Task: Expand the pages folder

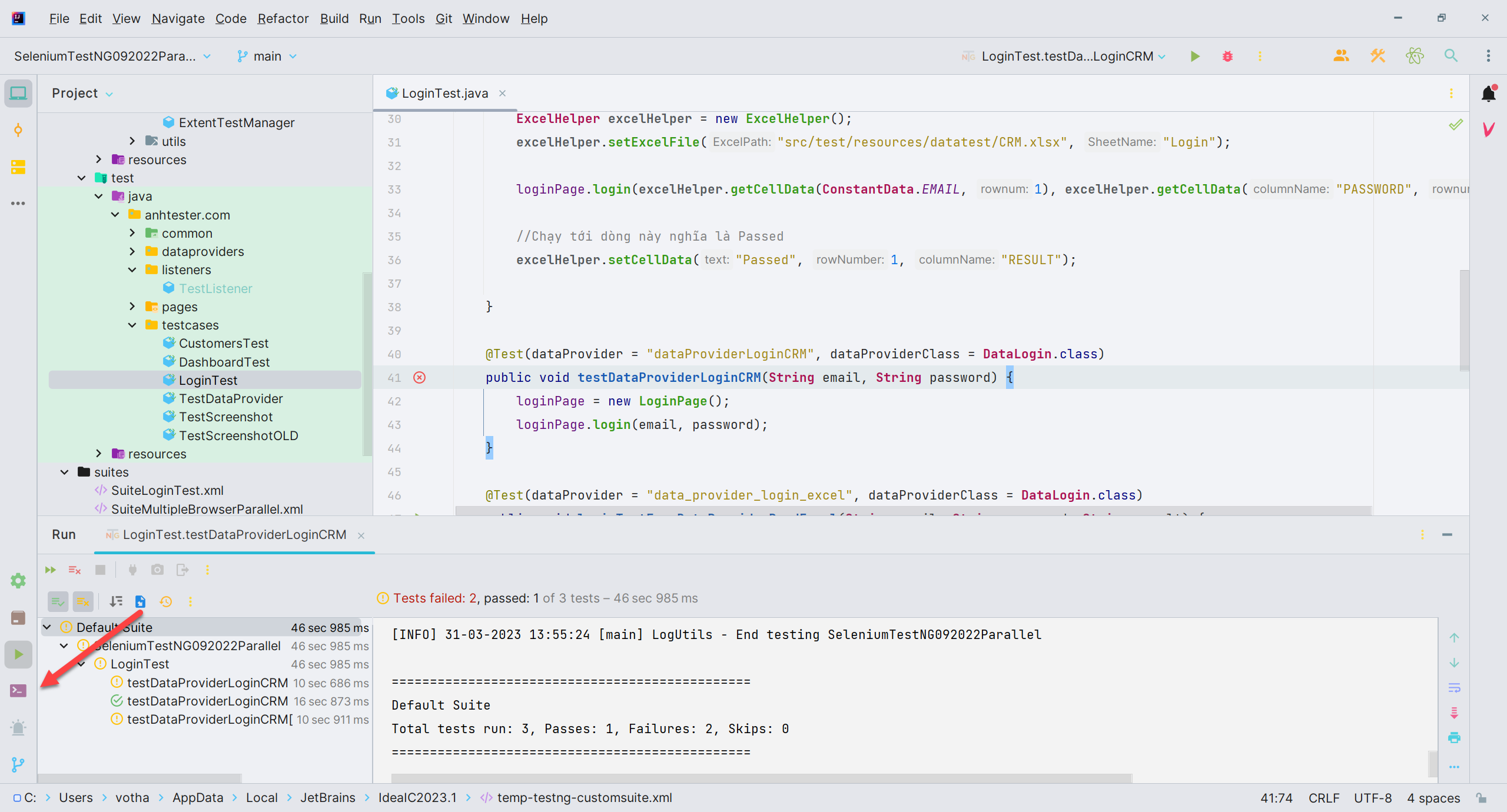Action: 132,307
